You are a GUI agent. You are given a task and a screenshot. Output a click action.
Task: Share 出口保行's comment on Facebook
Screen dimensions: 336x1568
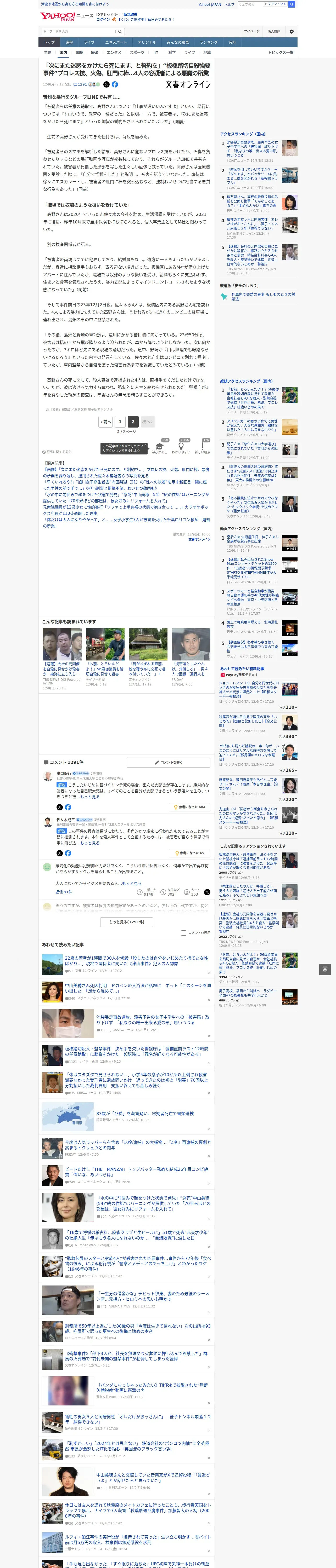click(x=68, y=807)
